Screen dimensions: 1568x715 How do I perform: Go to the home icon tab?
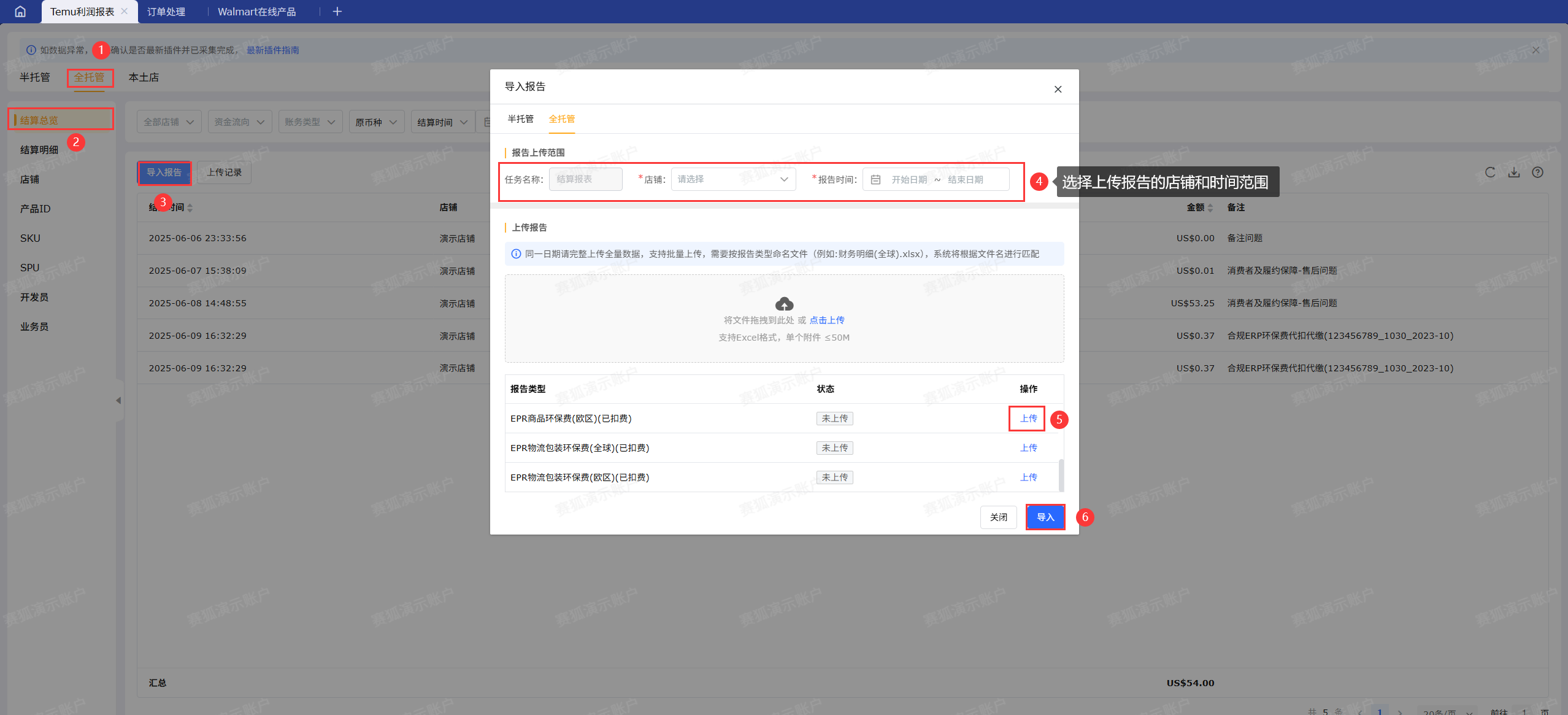tap(20, 12)
